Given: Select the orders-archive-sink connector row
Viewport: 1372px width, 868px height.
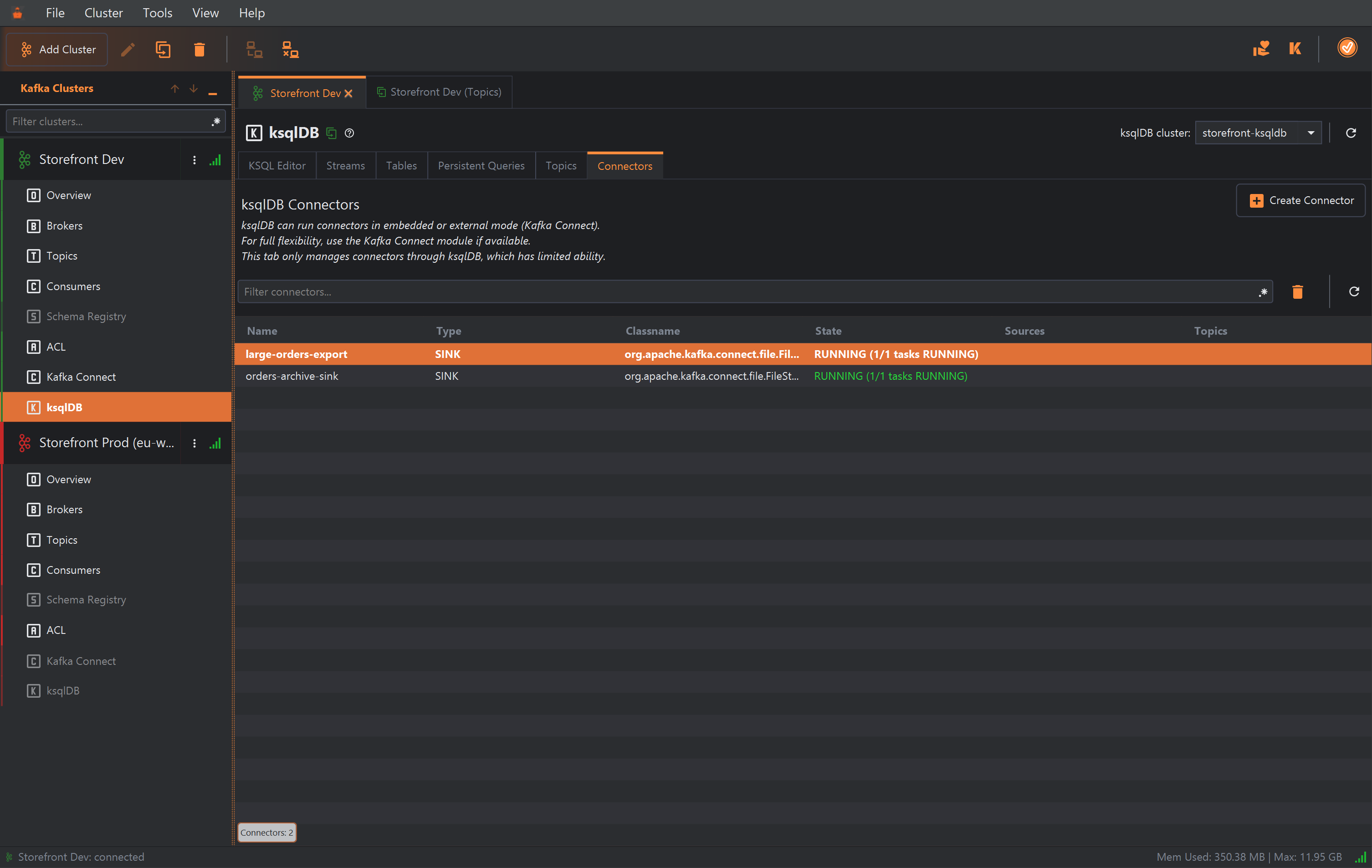Looking at the screenshot, I should tap(803, 376).
